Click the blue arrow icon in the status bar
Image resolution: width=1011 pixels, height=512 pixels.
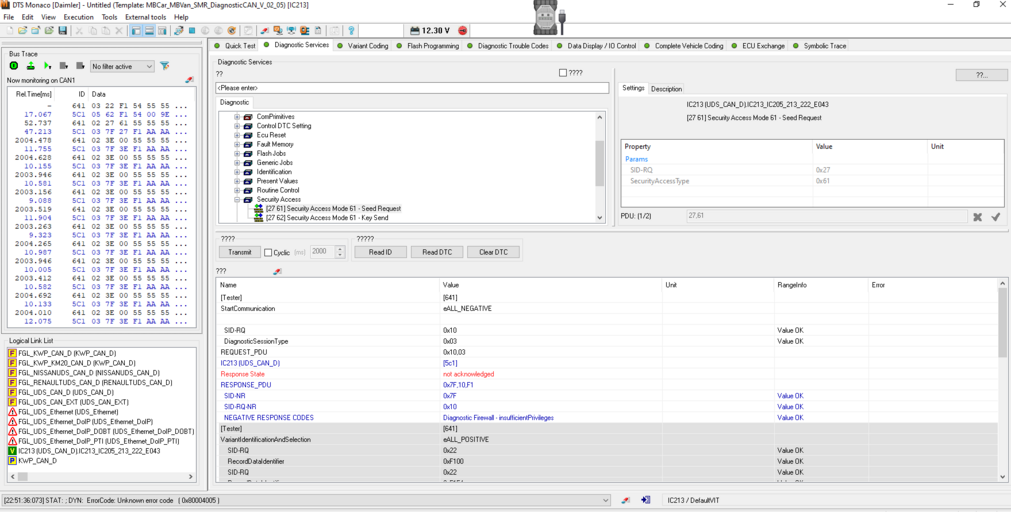tap(645, 500)
